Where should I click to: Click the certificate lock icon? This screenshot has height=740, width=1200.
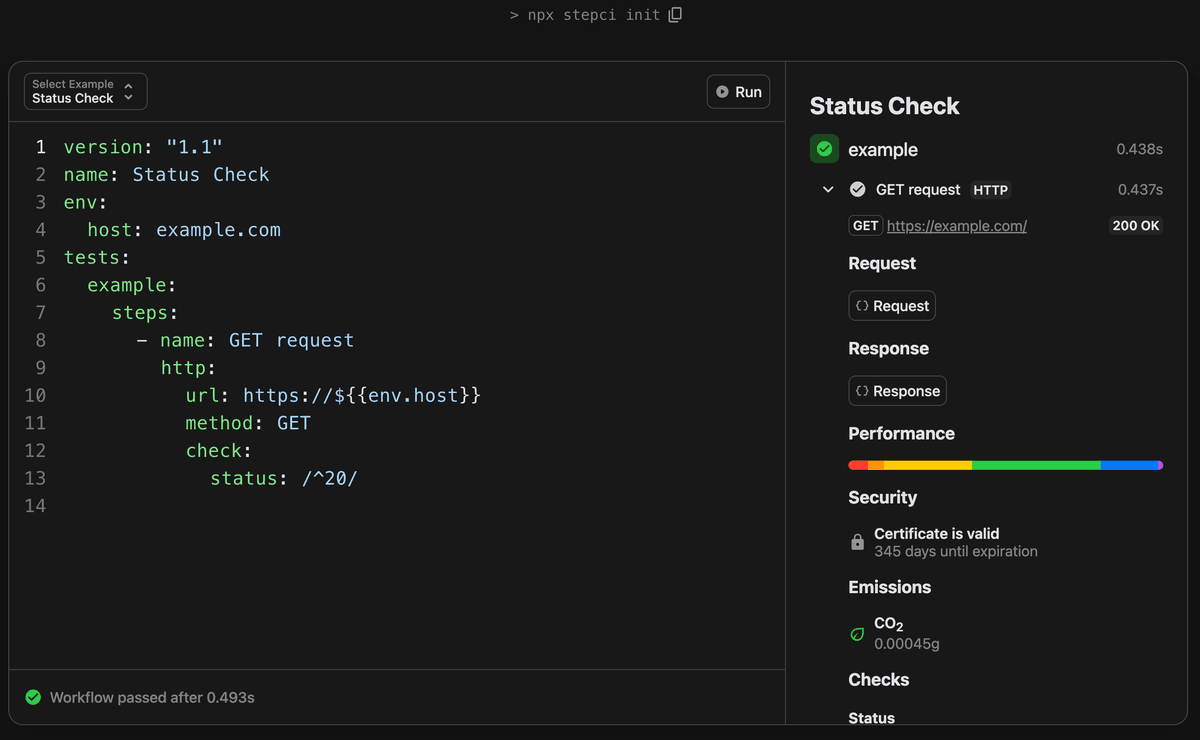[x=857, y=542]
